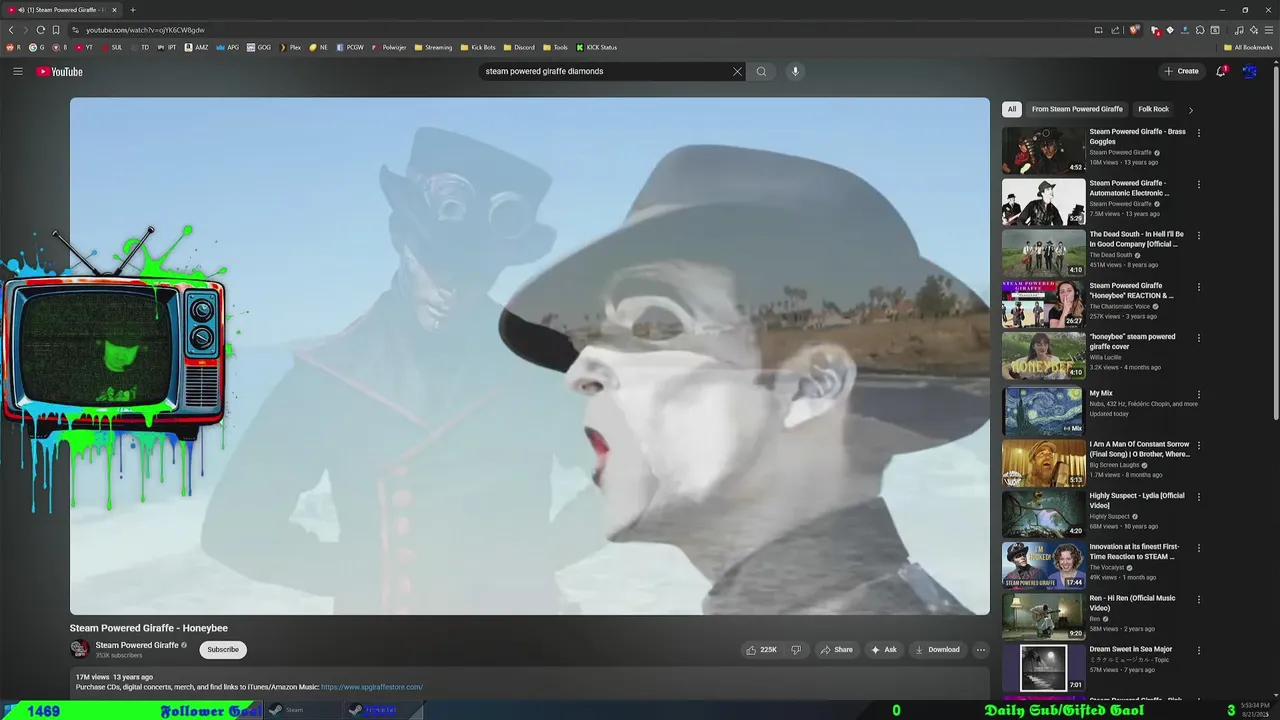Select From Steam Powered Giraffe chip

[x=1077, y=109]
